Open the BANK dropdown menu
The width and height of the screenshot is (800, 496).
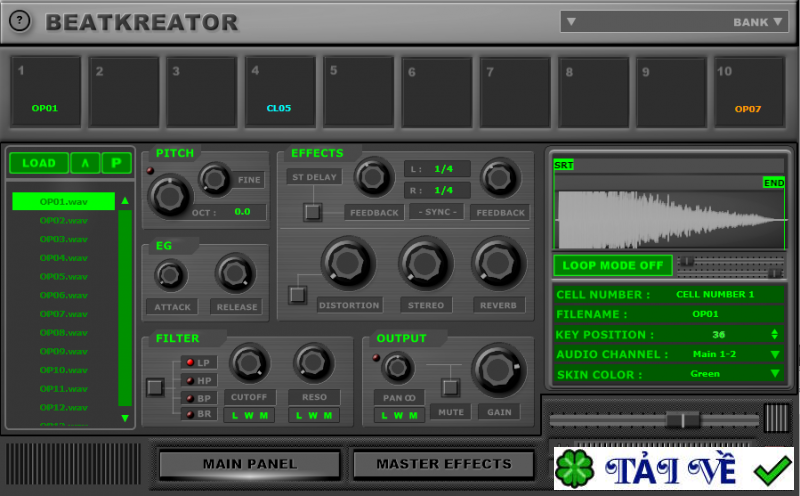[758, 22]
